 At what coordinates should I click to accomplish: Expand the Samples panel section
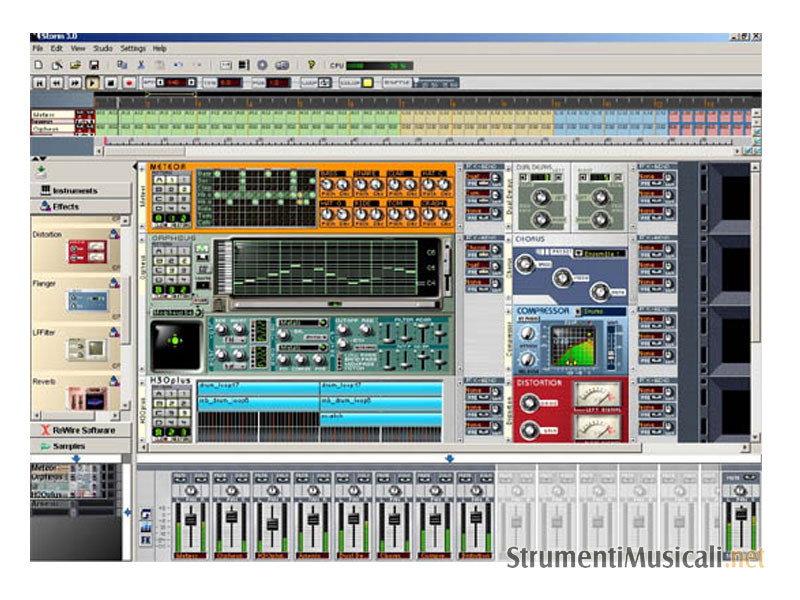(x=81, y=446)
